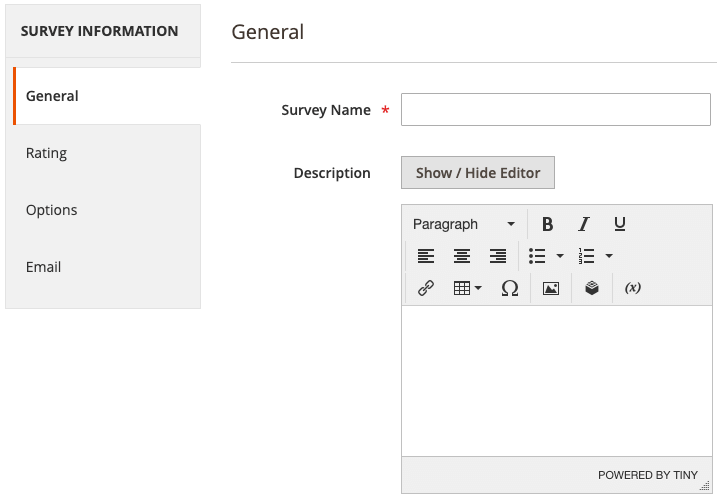The width and height of the screenshot is (717, 499).
Task: Open special character Omega picker
Action: click(510, 288)
